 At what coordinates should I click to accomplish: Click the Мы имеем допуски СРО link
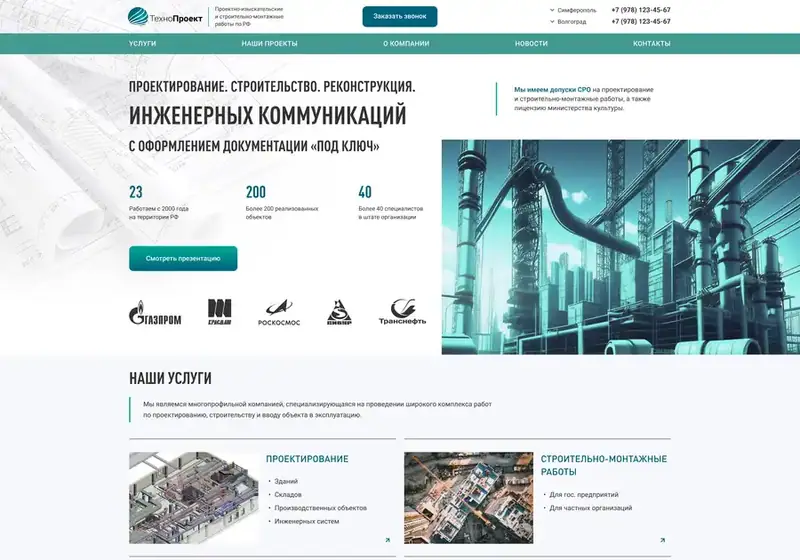pos(552,90)
